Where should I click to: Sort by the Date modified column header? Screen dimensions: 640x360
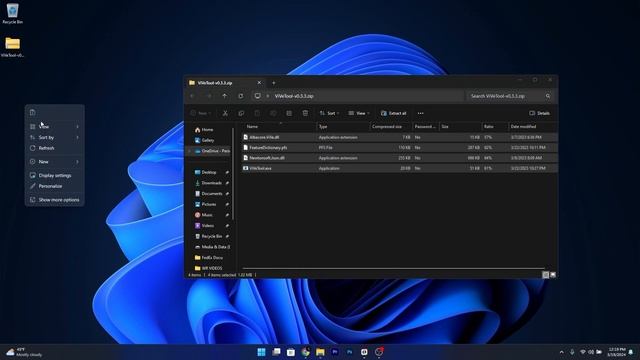point(533,127)
